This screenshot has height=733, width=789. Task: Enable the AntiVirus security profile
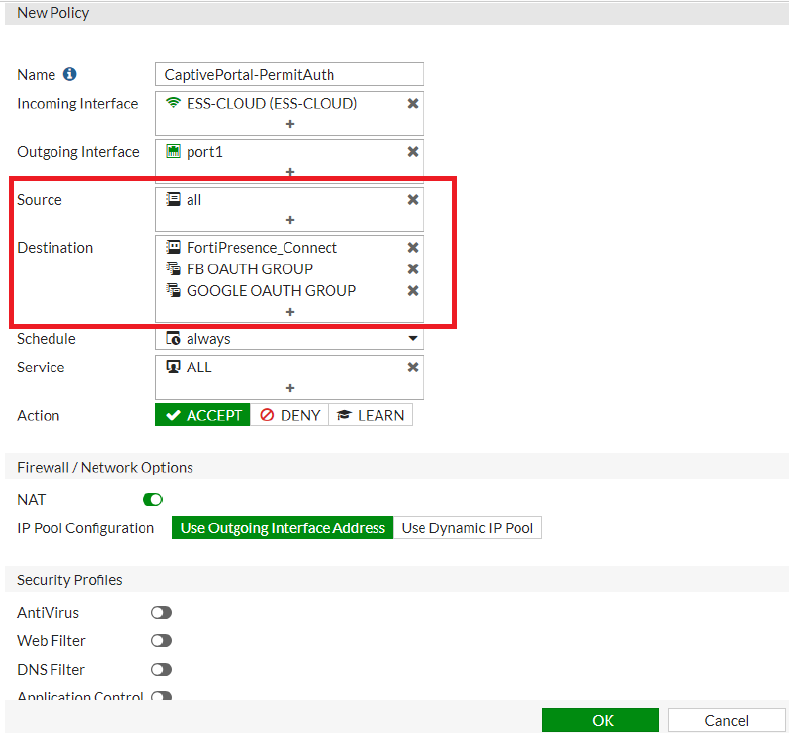161,613
